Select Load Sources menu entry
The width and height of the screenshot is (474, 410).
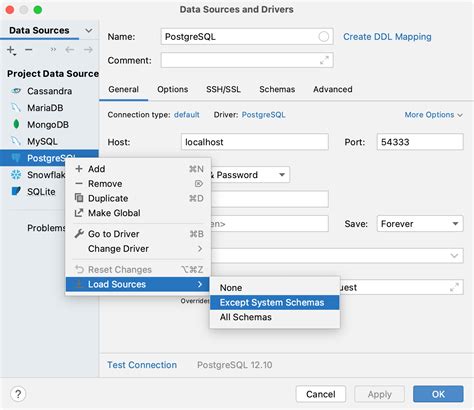[137, 284]
